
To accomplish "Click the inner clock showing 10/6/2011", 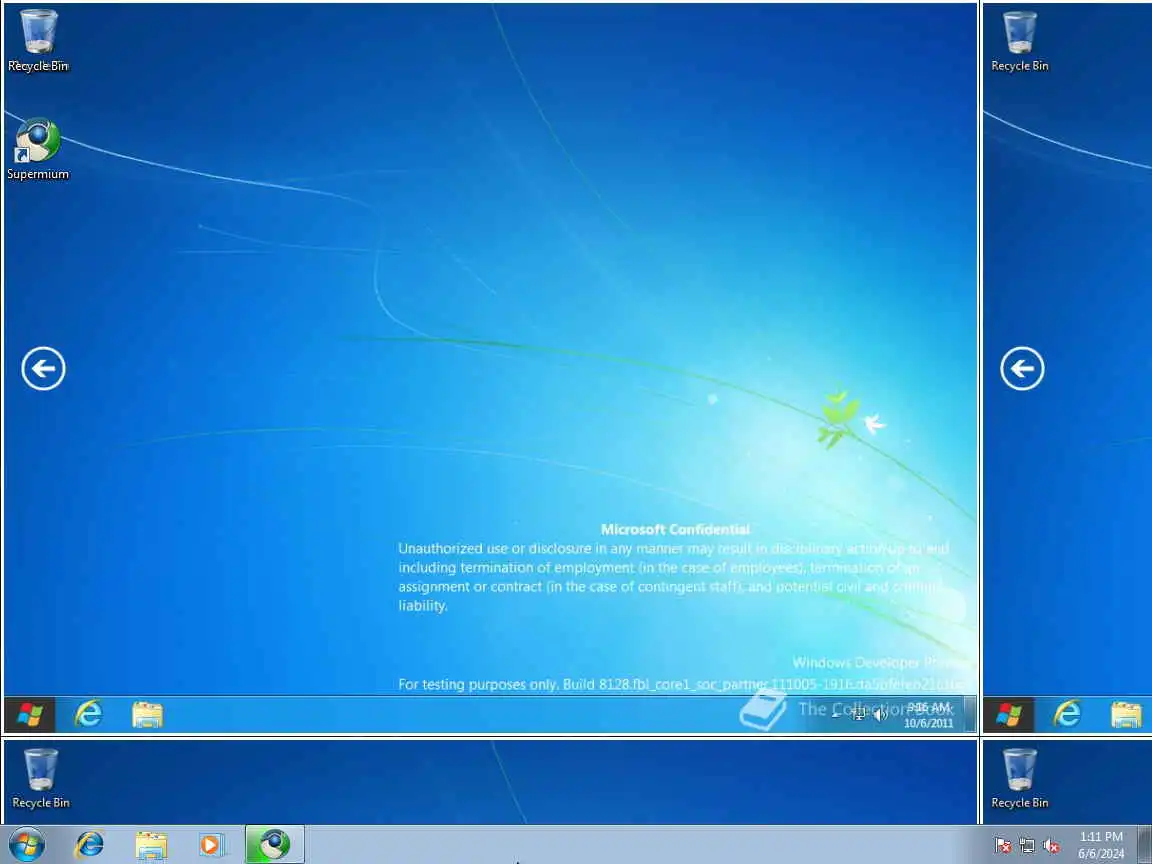I will click(x=929, y=715).
